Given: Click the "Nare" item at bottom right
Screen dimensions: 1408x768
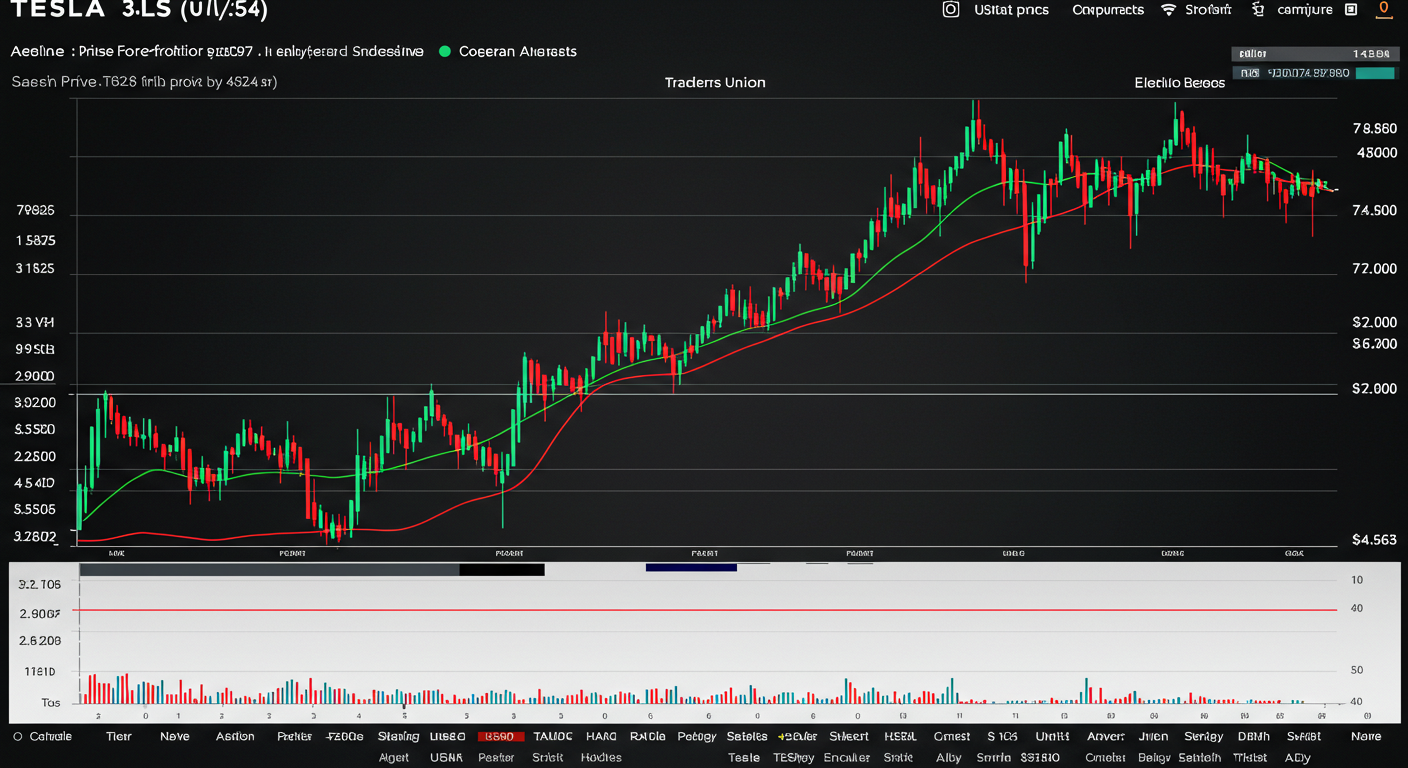Looking at the screenshot, I should point(1366,736).
